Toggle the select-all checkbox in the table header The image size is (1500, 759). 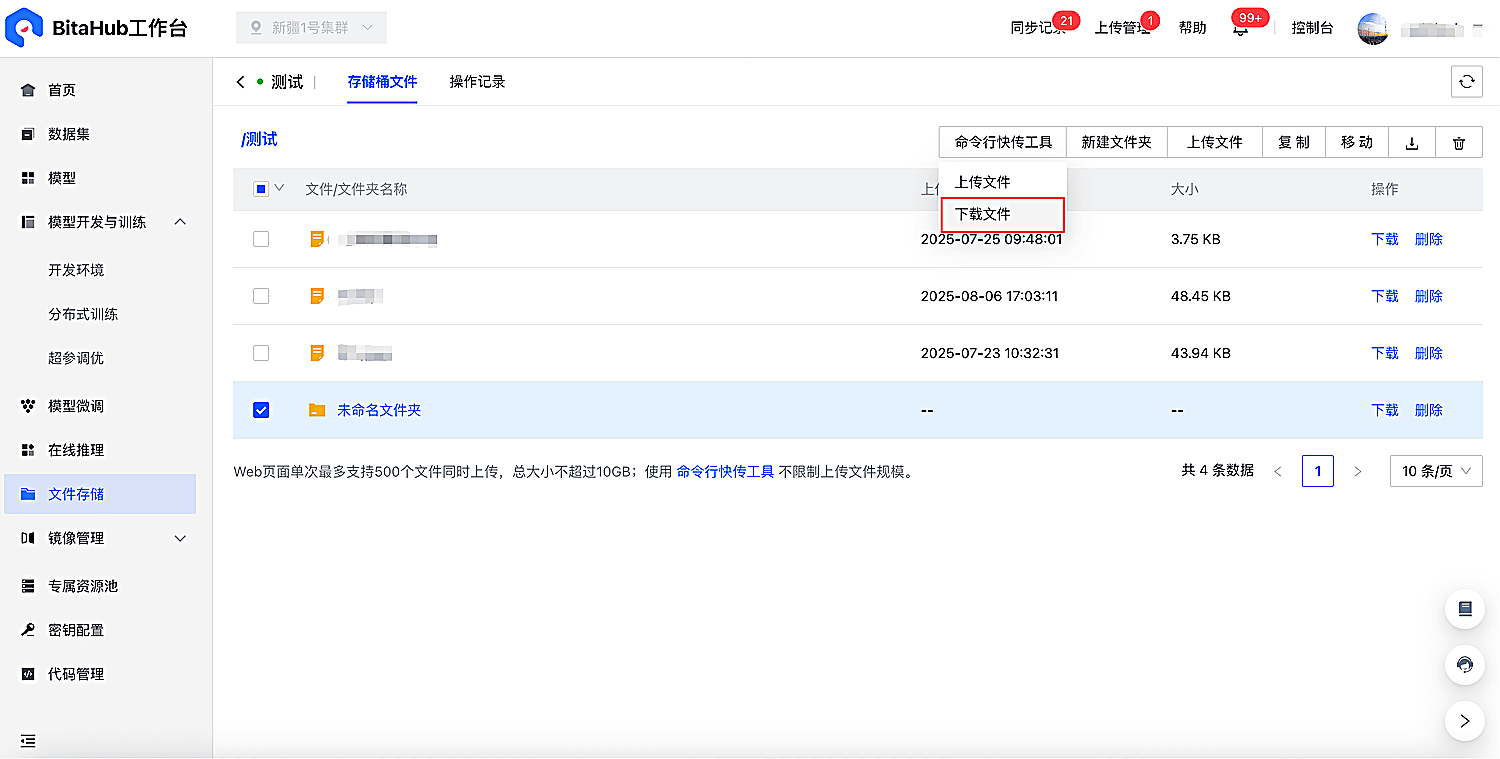pyautogui.click(x=261, y=188)
